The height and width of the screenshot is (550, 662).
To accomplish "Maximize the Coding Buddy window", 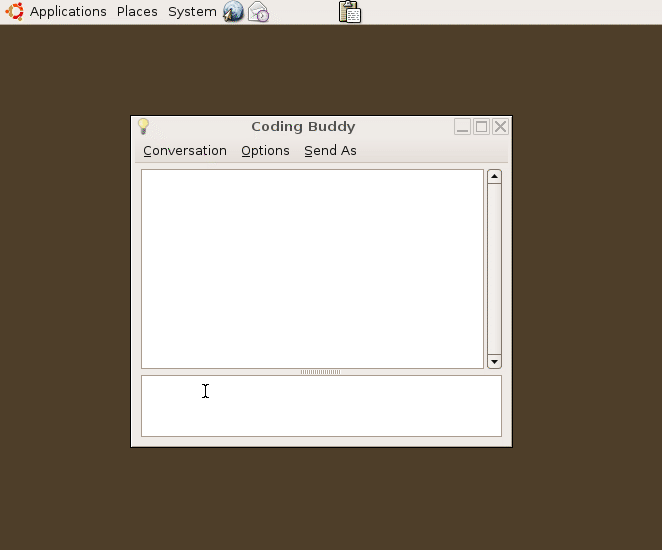I will click(x=481, y=127).
